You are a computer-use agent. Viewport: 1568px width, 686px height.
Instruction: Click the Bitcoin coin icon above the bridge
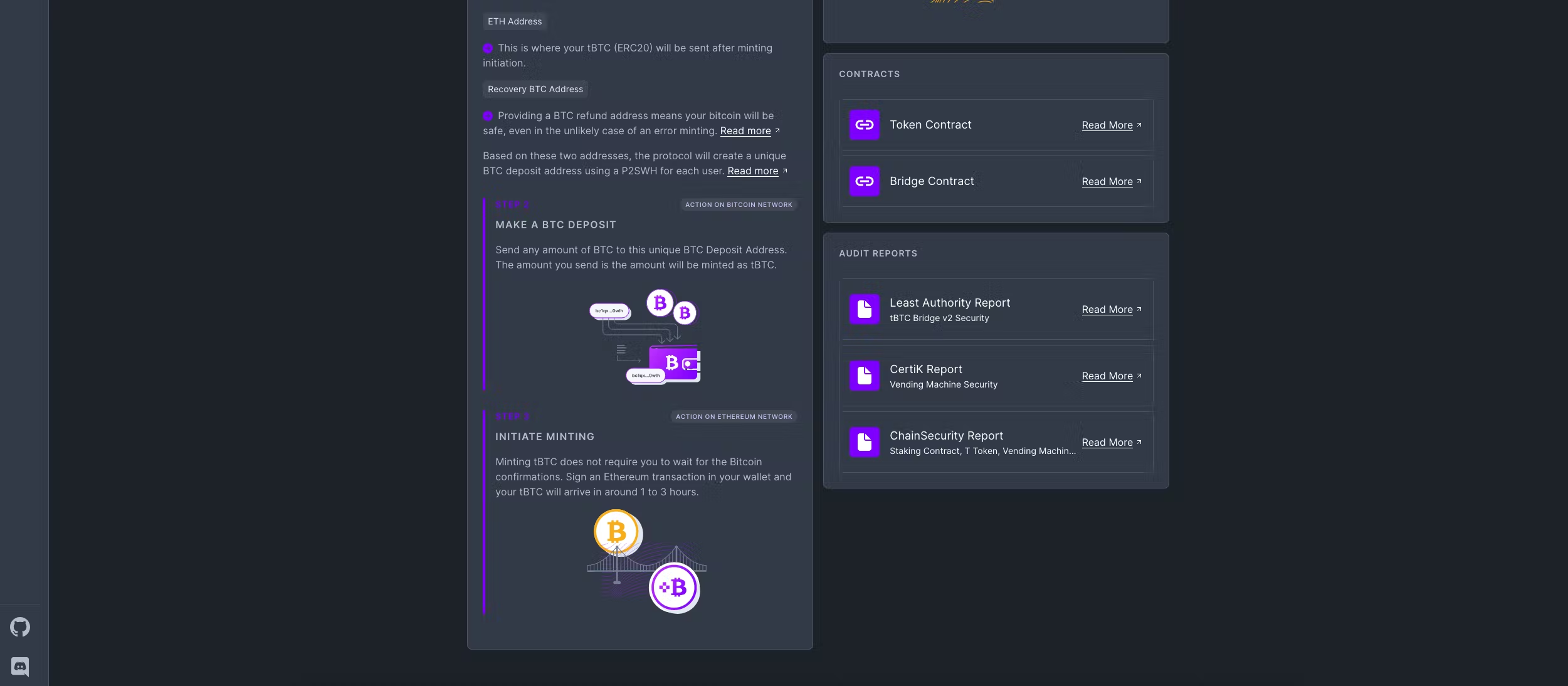coord(617,532)
